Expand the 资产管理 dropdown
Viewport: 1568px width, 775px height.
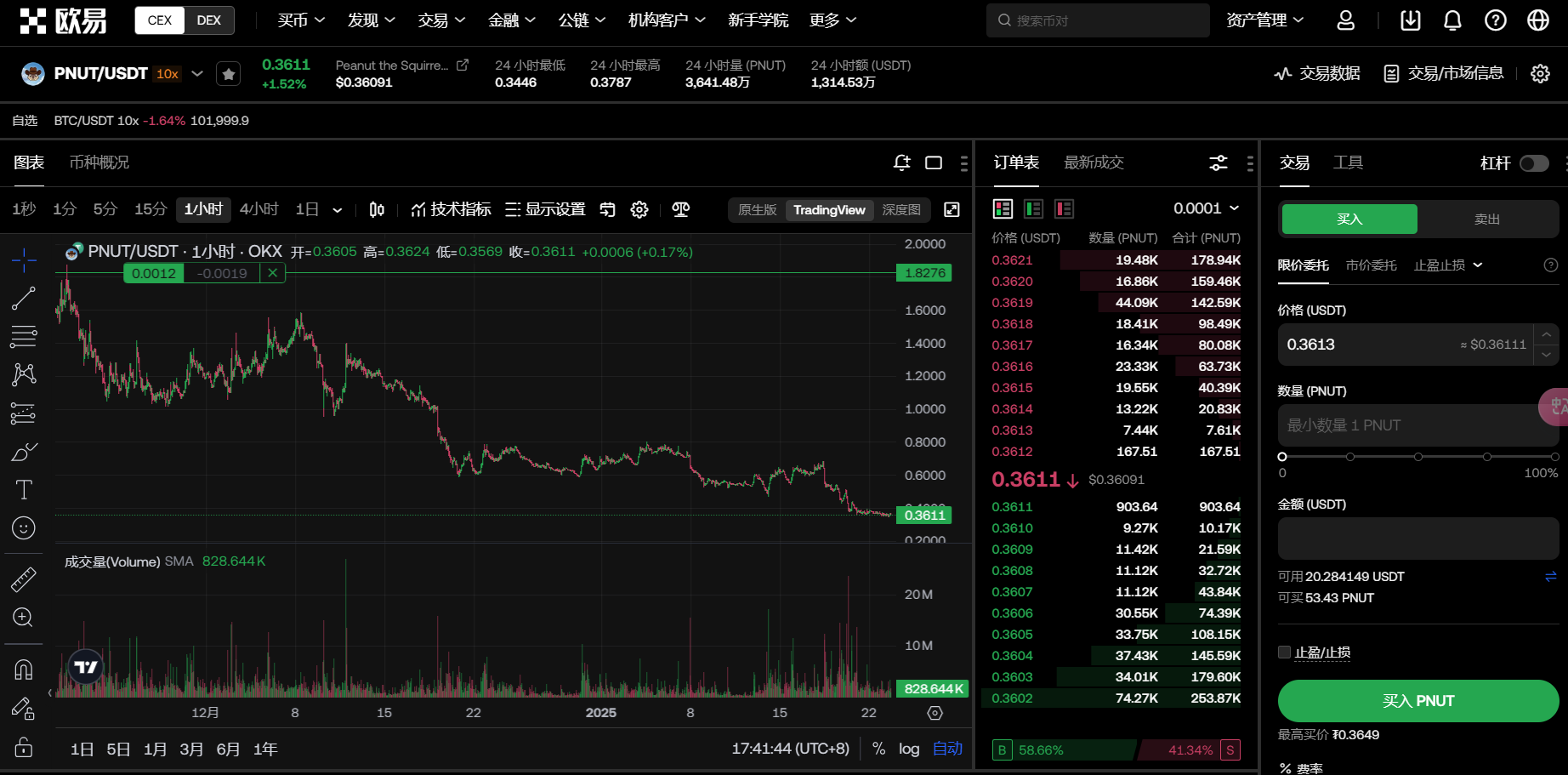coord(1264,20)
